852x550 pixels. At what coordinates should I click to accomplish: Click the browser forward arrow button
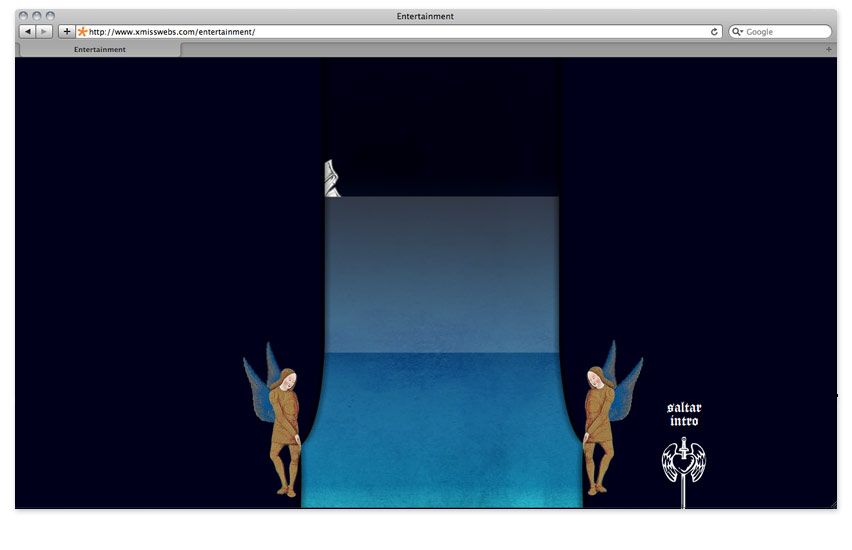45,32
